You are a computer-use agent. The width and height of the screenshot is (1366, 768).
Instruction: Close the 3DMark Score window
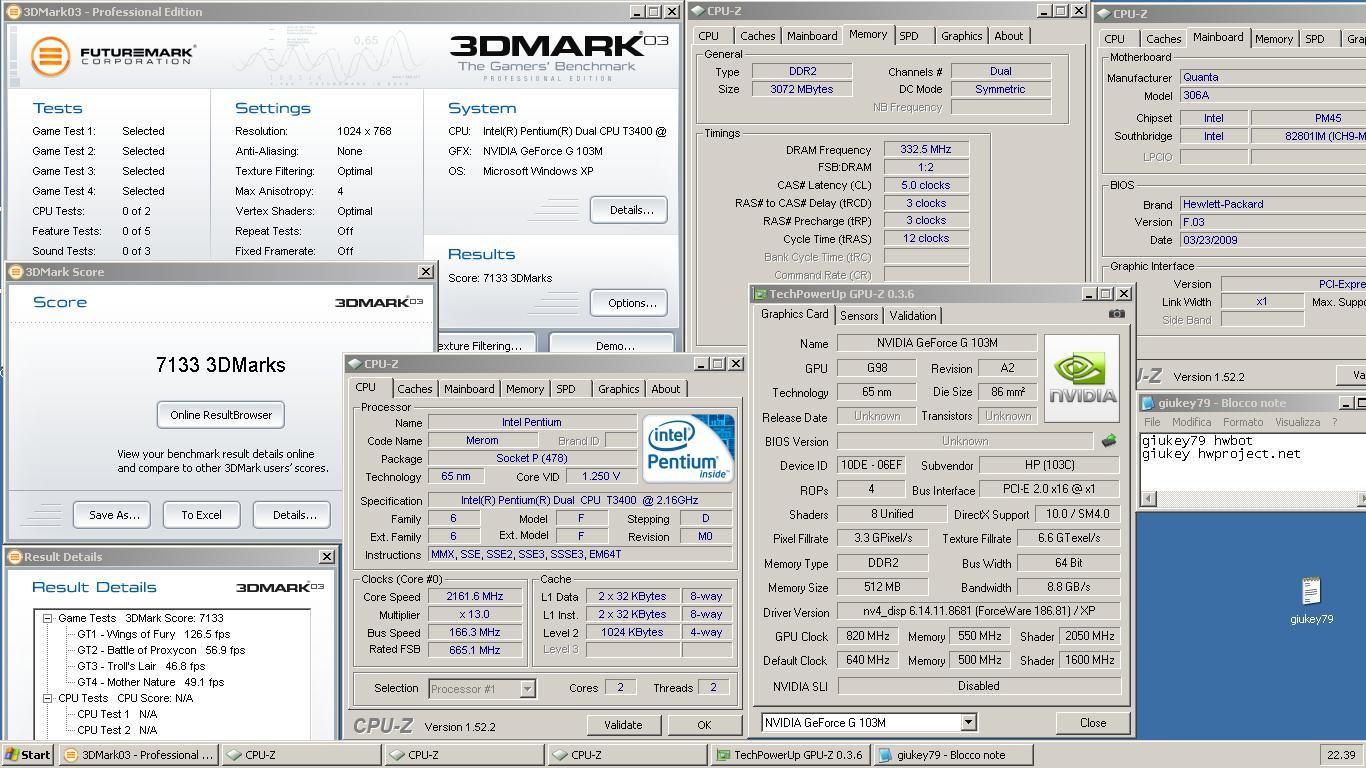(425, 272)
